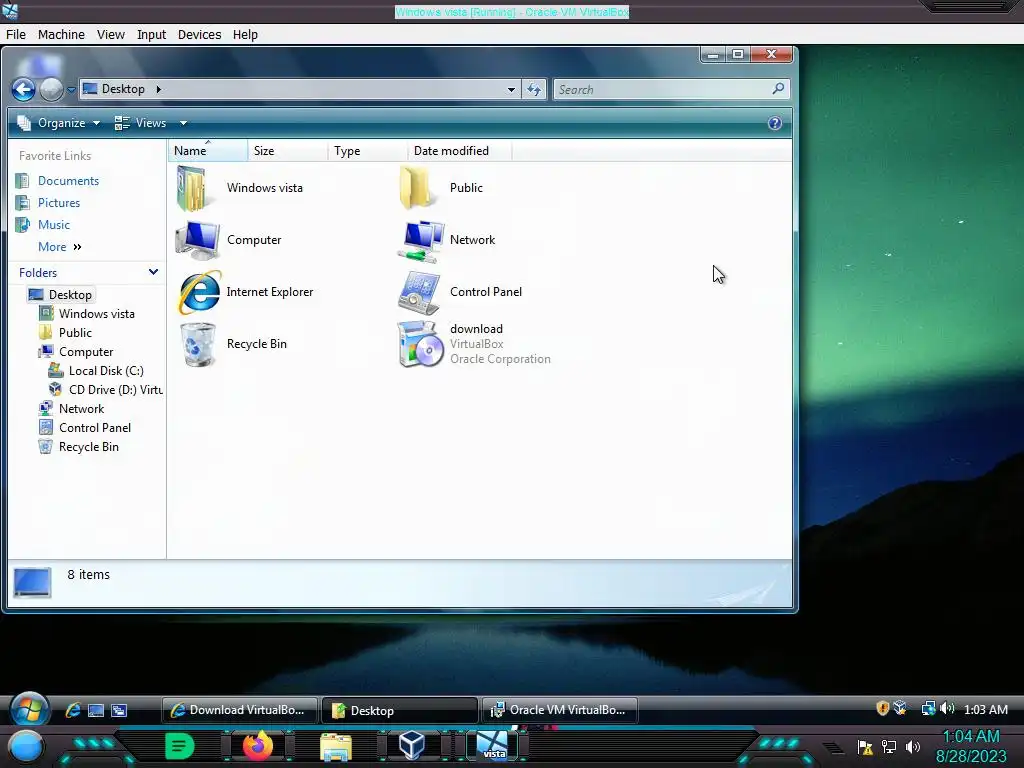Open VirtualBox cube icon in host dock
The image size is (1024, 768).
point(412,745)
